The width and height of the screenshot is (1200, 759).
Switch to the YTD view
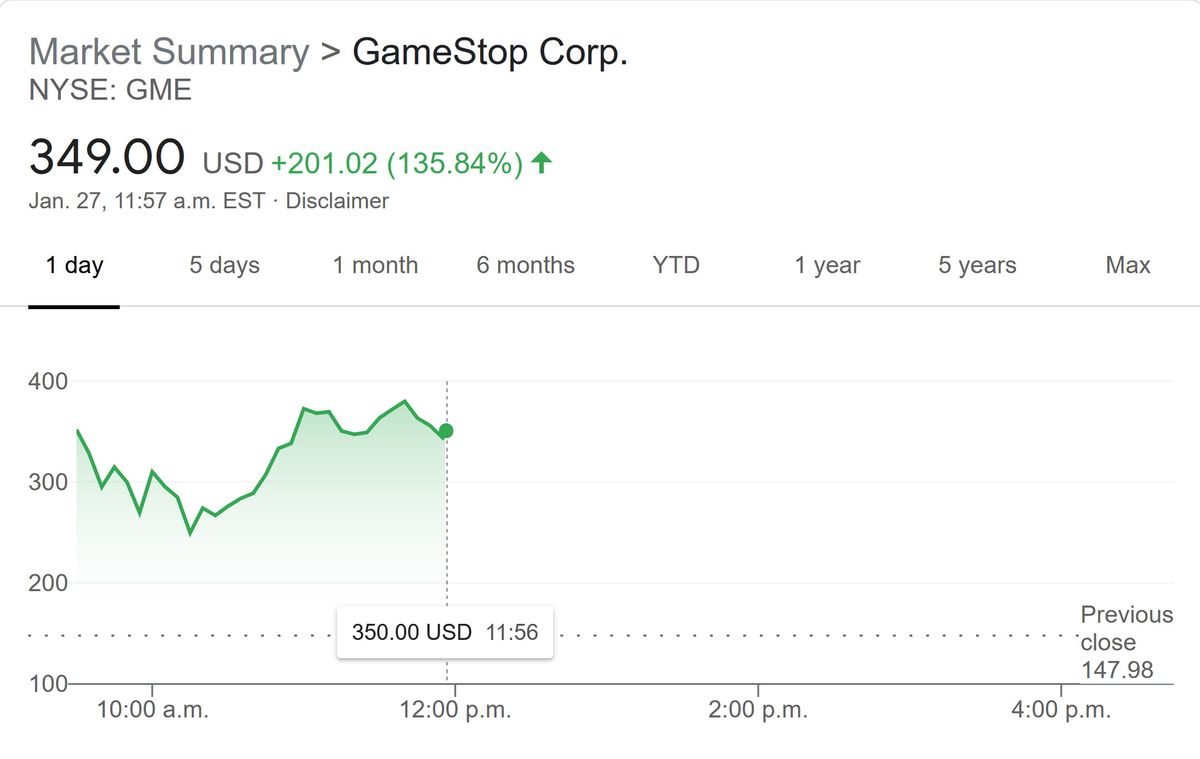tap(675, 265)
